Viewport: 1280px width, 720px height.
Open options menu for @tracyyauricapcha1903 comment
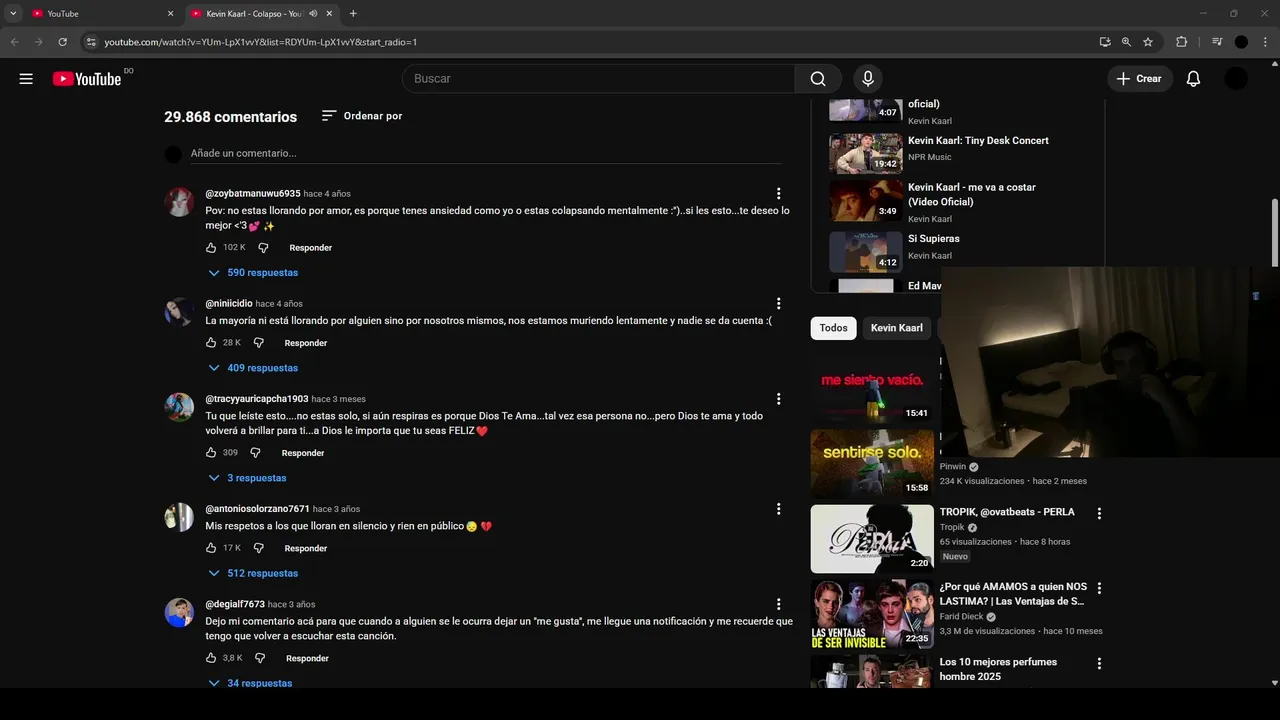point(778,399)
